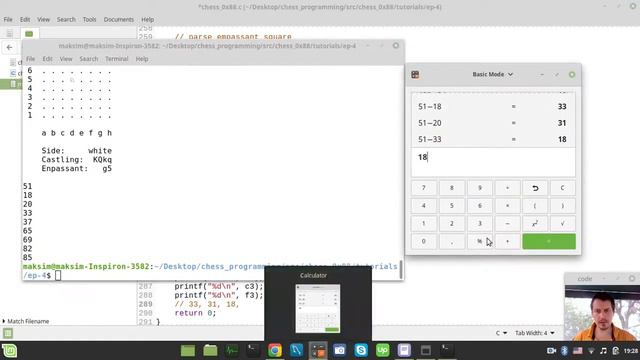The width and height of the screenshot is (640, 360).
Task: Click the Bluetooth icon in the system tray
Action: (564, 351)
